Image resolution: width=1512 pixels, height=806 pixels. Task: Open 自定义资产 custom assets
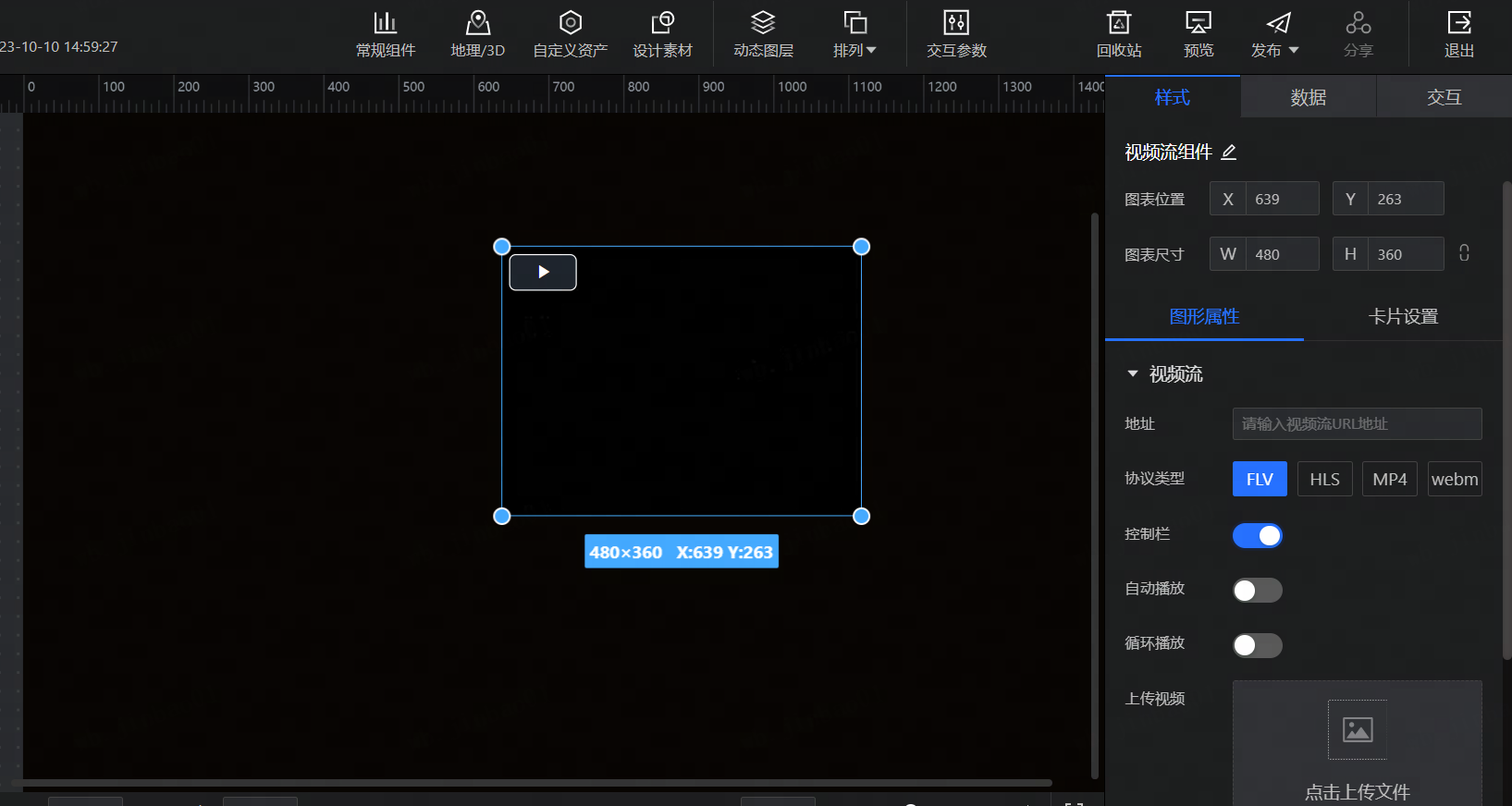[x=570, y=34]
